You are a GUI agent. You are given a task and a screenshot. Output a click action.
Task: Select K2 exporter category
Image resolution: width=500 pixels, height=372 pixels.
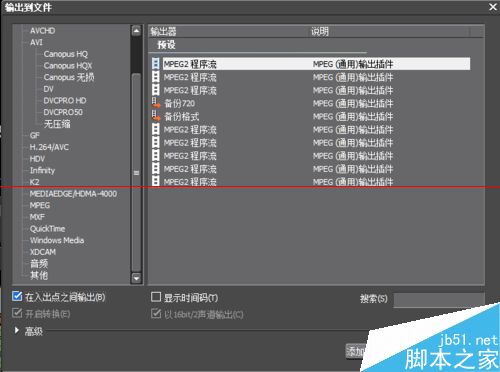click(34, 182)
